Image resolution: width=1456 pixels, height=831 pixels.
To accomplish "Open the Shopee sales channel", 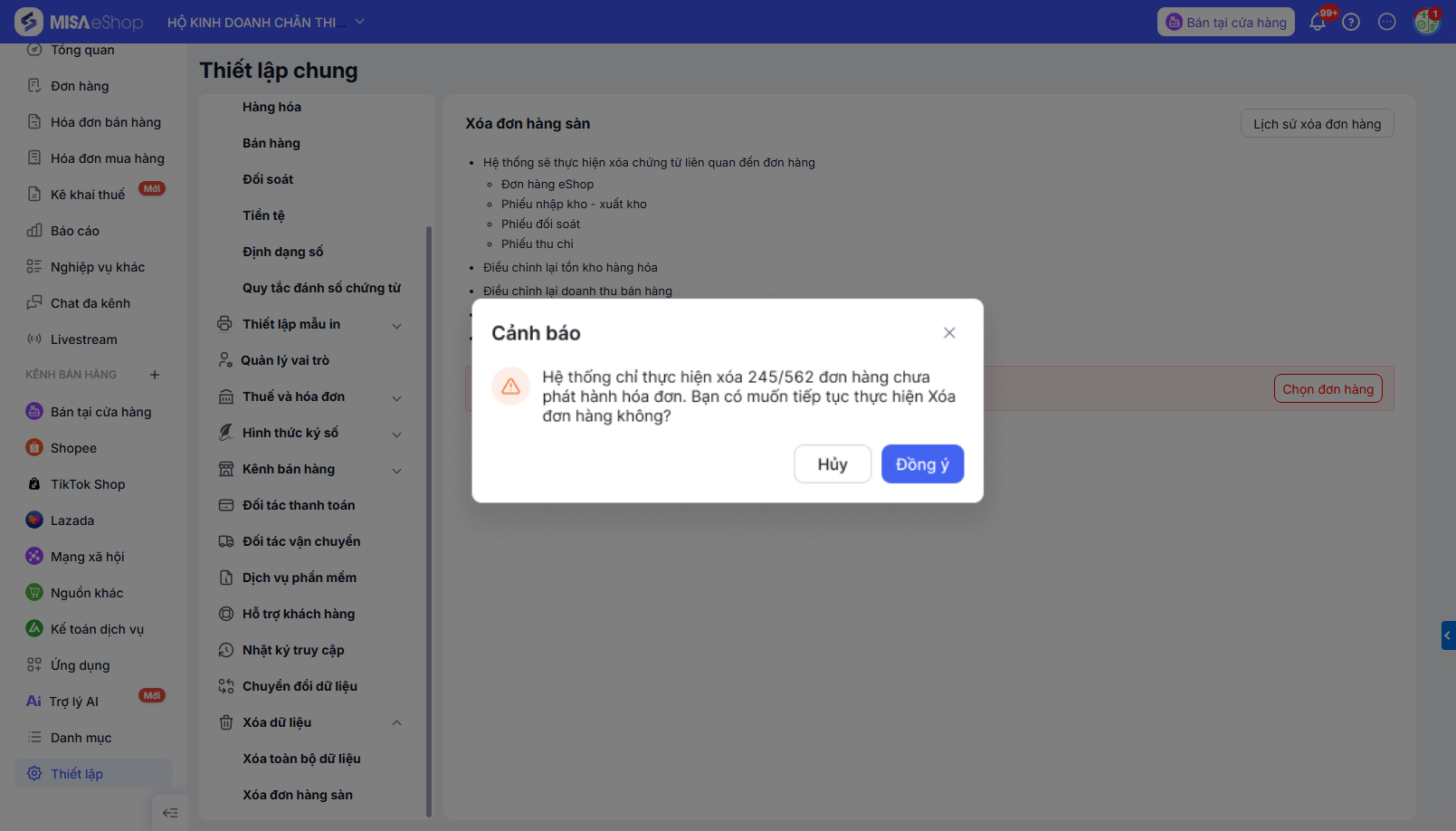I will click(73, 448).
